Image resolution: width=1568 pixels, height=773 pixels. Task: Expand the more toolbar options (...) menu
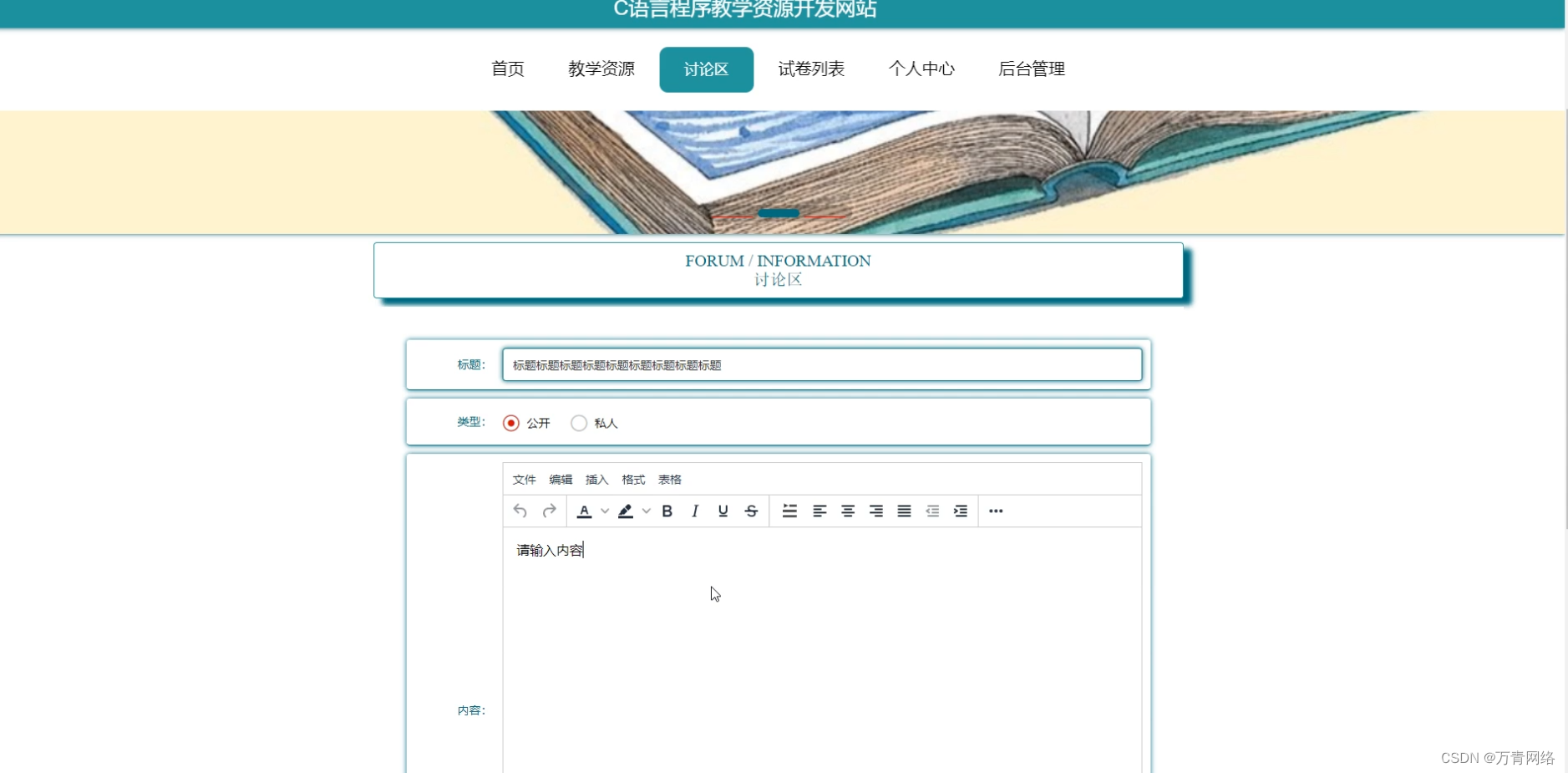[995, 511]
